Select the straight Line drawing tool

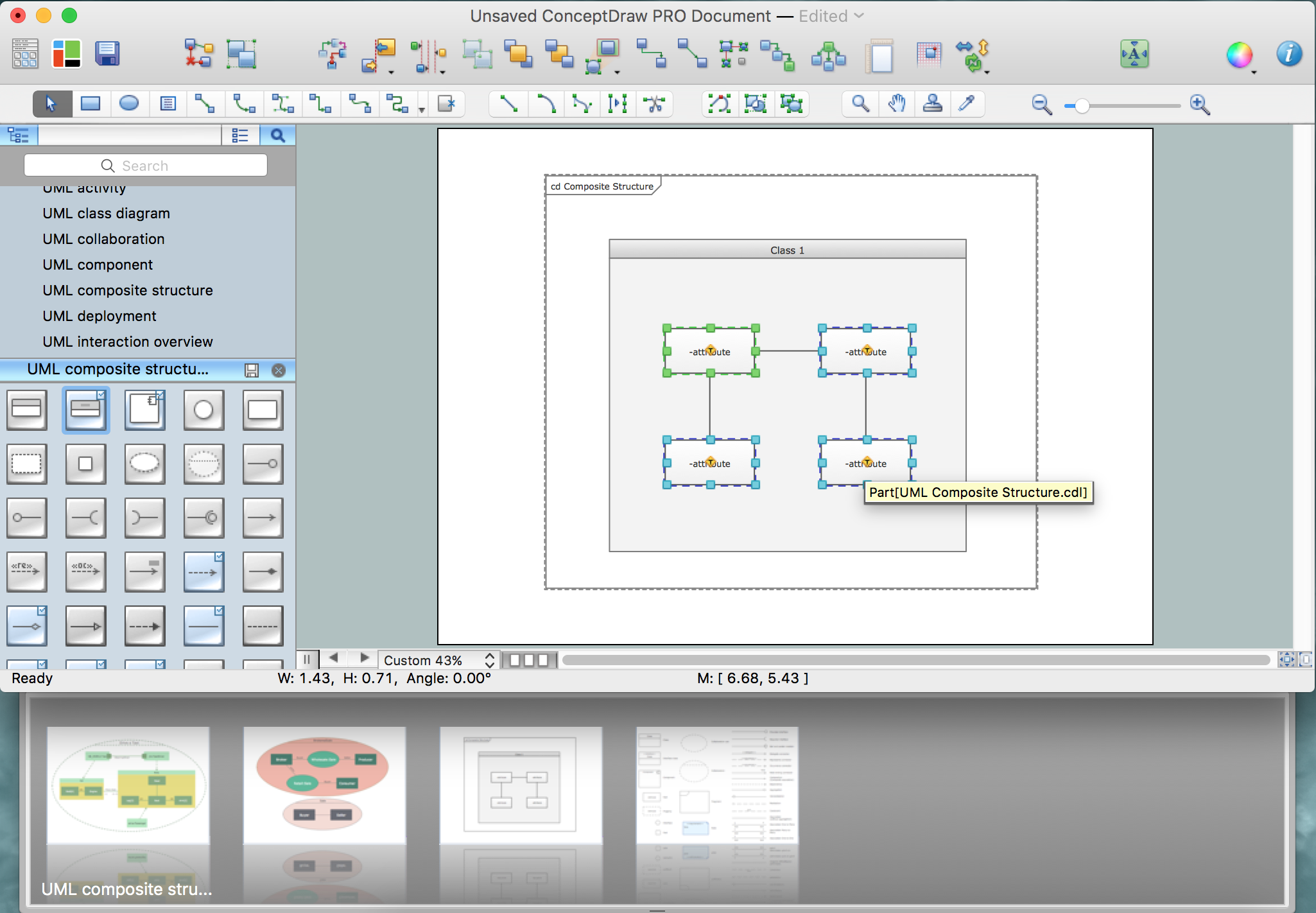tap(508, 103)
